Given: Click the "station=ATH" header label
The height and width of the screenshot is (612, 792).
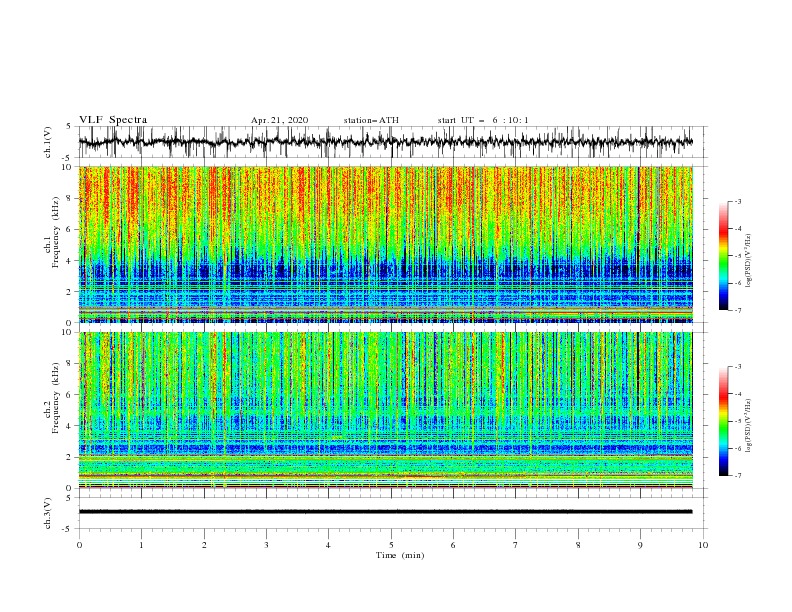Looking at the screenshot, I should pos(371,120).
